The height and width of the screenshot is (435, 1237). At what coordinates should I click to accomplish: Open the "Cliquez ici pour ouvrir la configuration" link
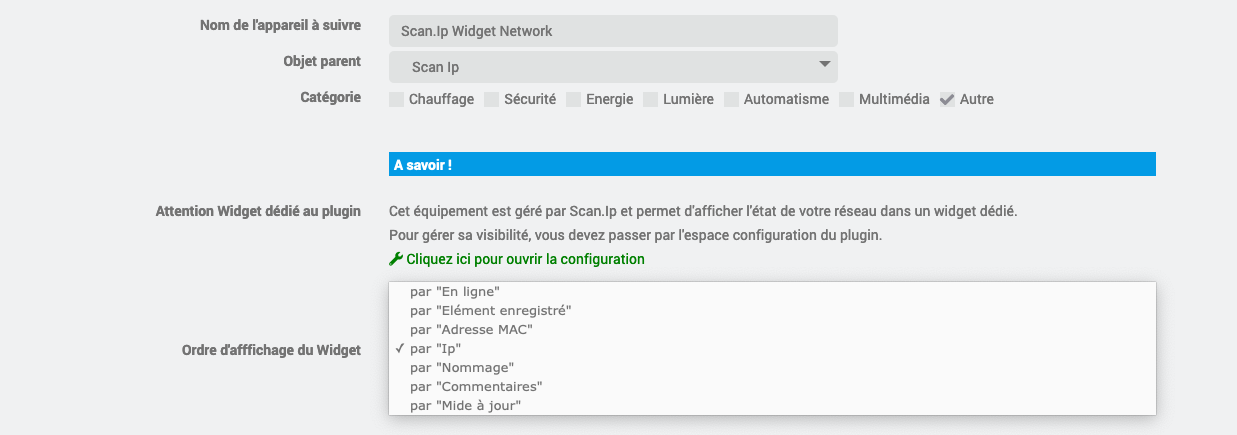(525, 259)
